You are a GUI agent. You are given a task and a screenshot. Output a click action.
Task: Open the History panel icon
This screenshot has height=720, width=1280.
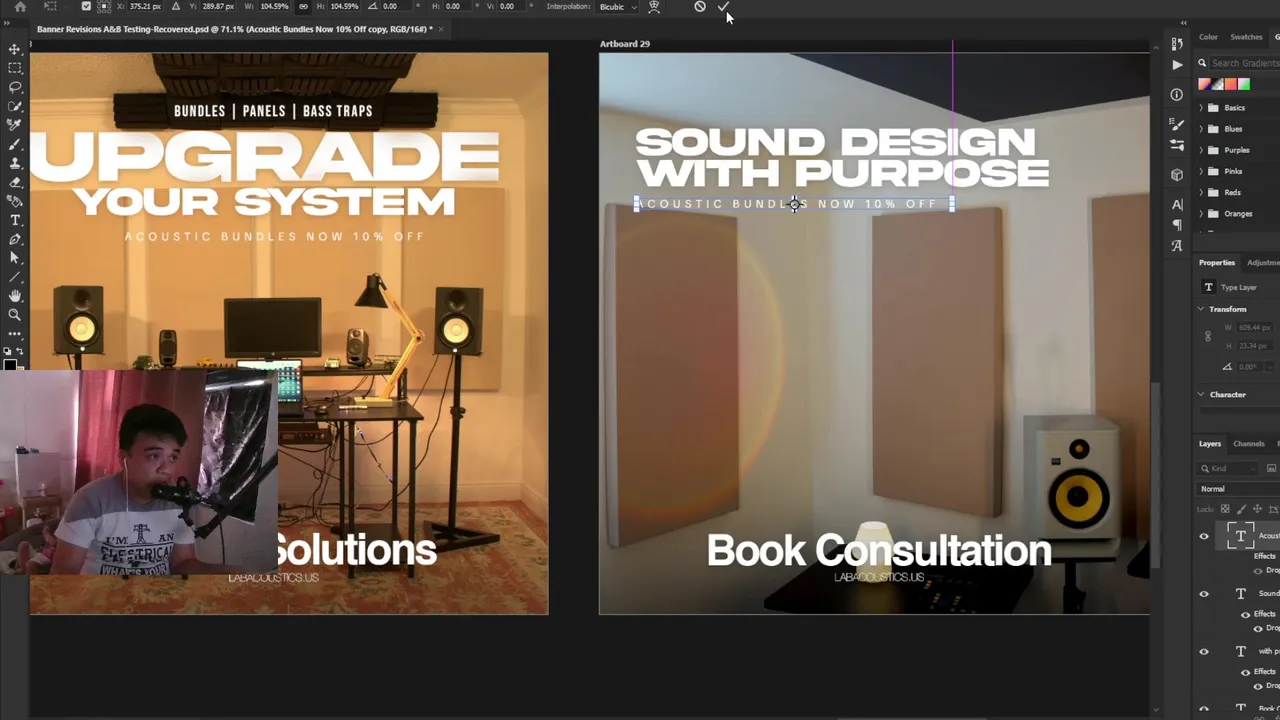pyautogui.click(x=1177, y=44)
